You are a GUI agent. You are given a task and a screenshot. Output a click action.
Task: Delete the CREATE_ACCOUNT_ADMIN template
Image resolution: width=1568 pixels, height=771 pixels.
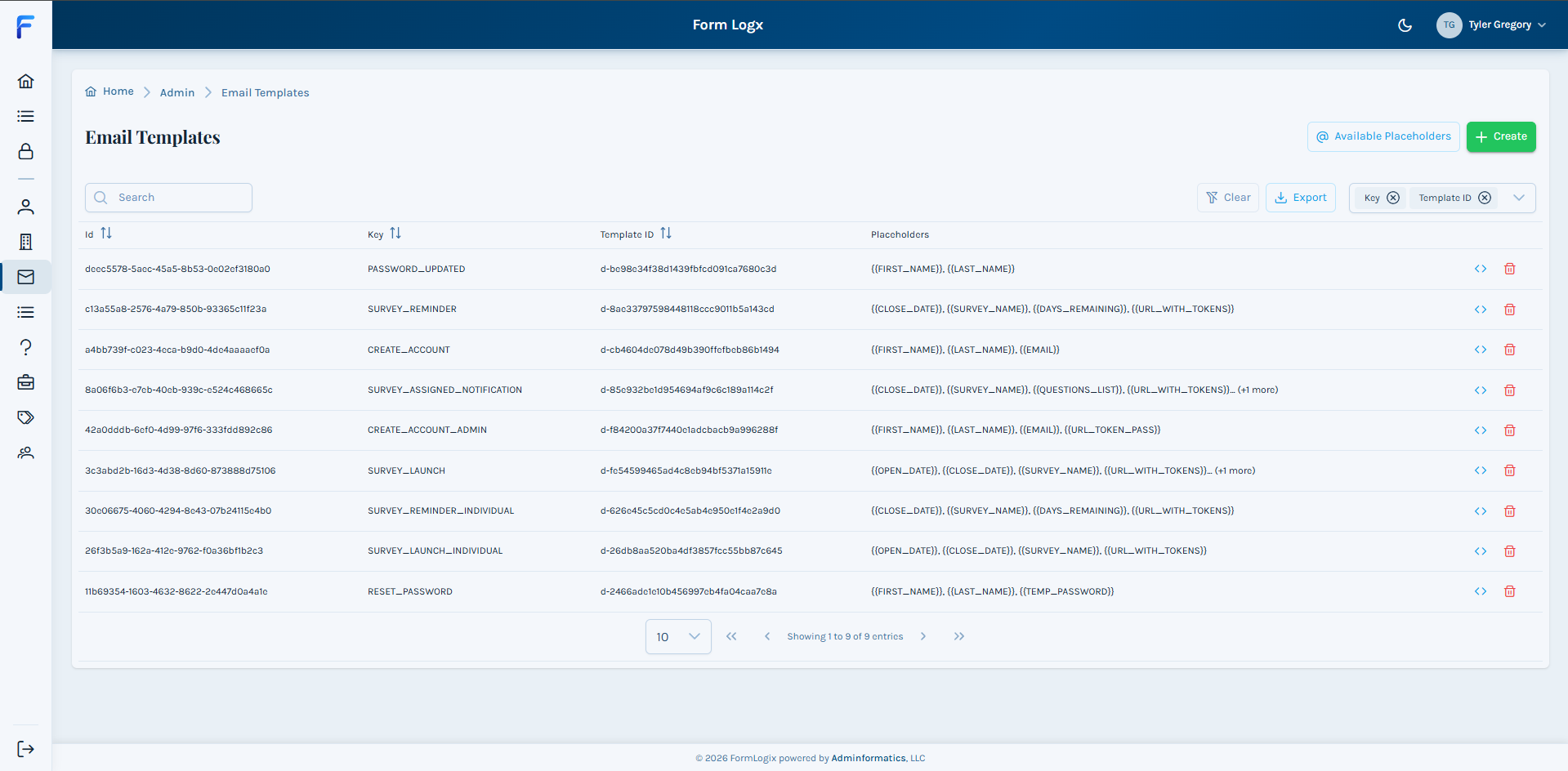[x=1510, y=430]
